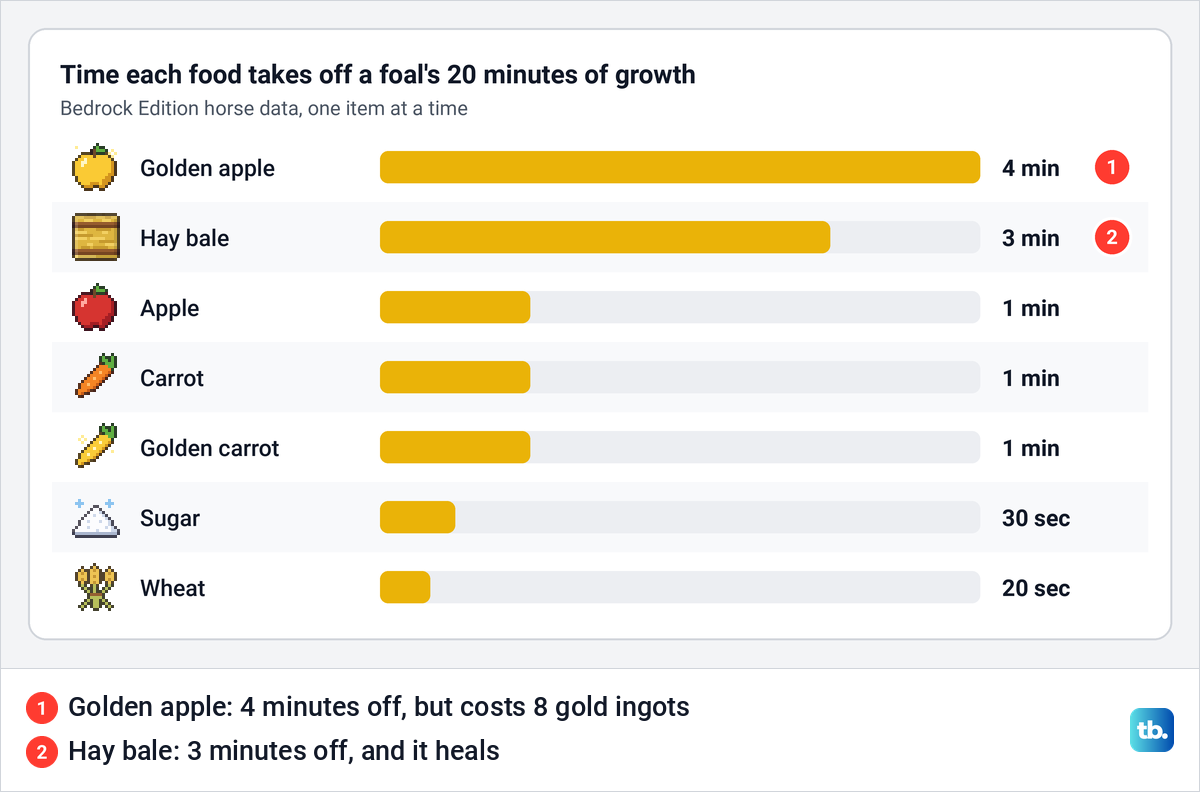Click the orange carrot icon
Screen dimensions: 1200x792
point(96,378)
